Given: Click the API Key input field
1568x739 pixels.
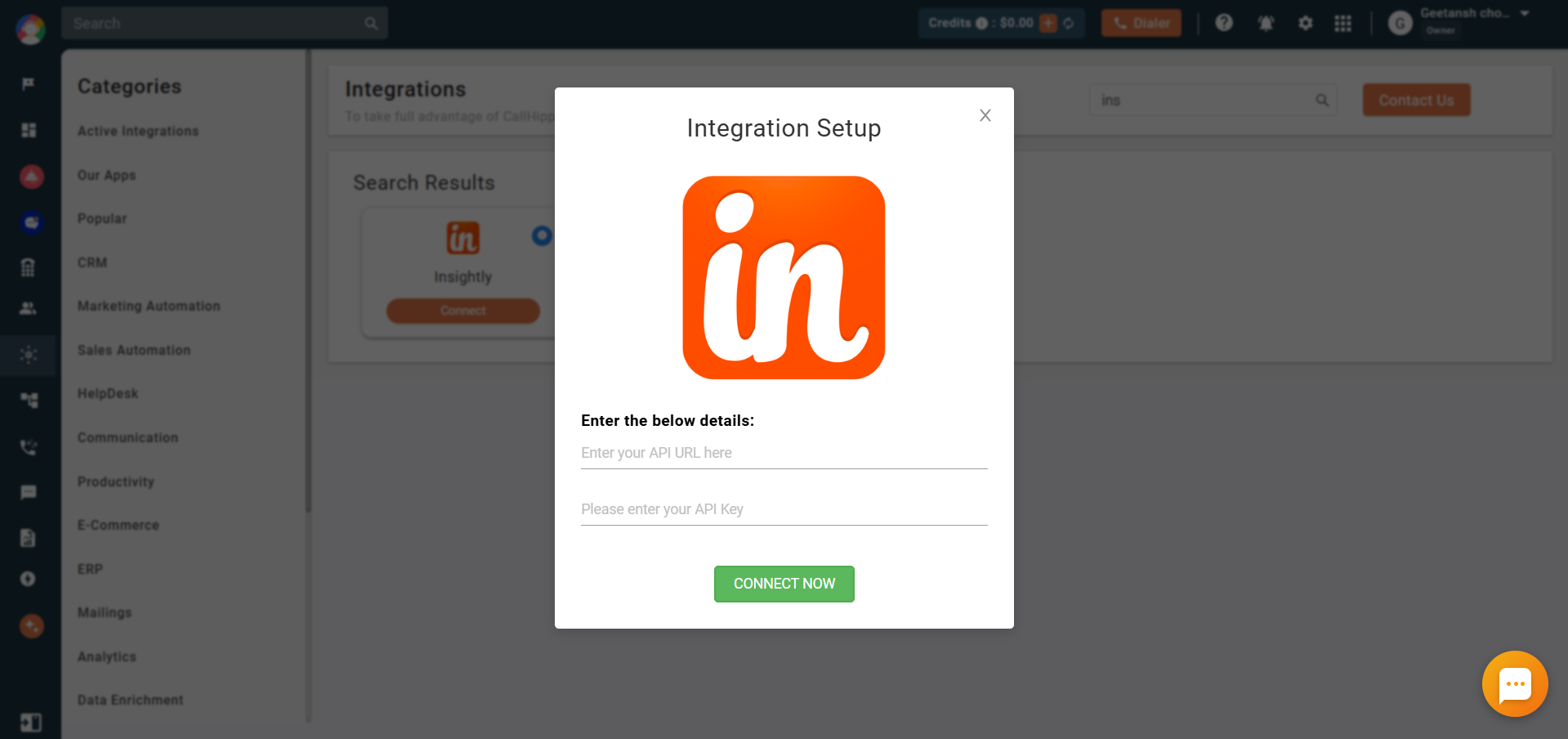Looking at the screenshot, I should [x=784, y=509].
